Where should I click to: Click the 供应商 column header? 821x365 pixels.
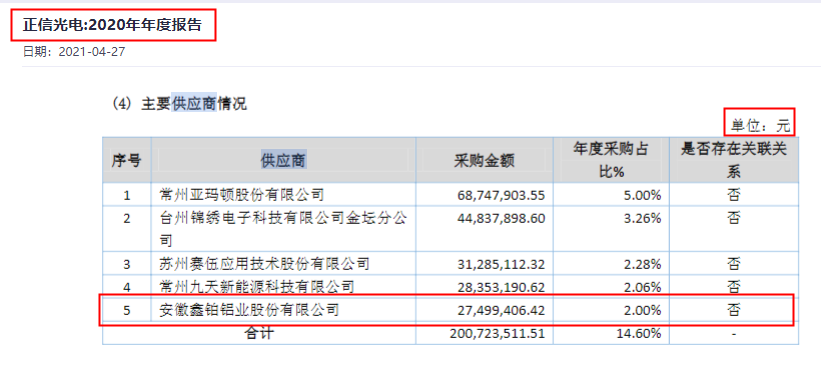(x=283, y=160)
